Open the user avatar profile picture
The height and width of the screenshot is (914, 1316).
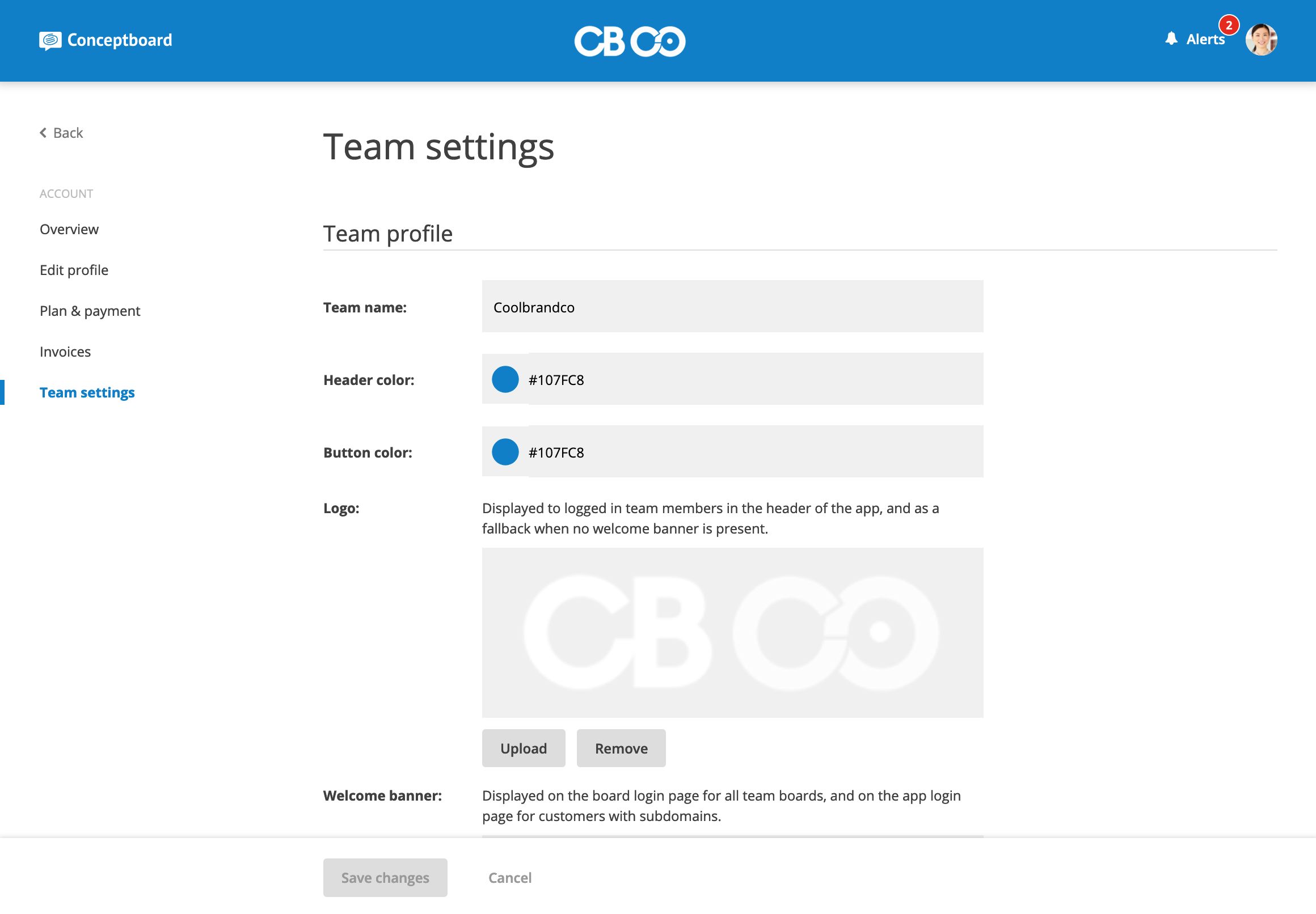pyautogui.click(x=1261, y=40)
